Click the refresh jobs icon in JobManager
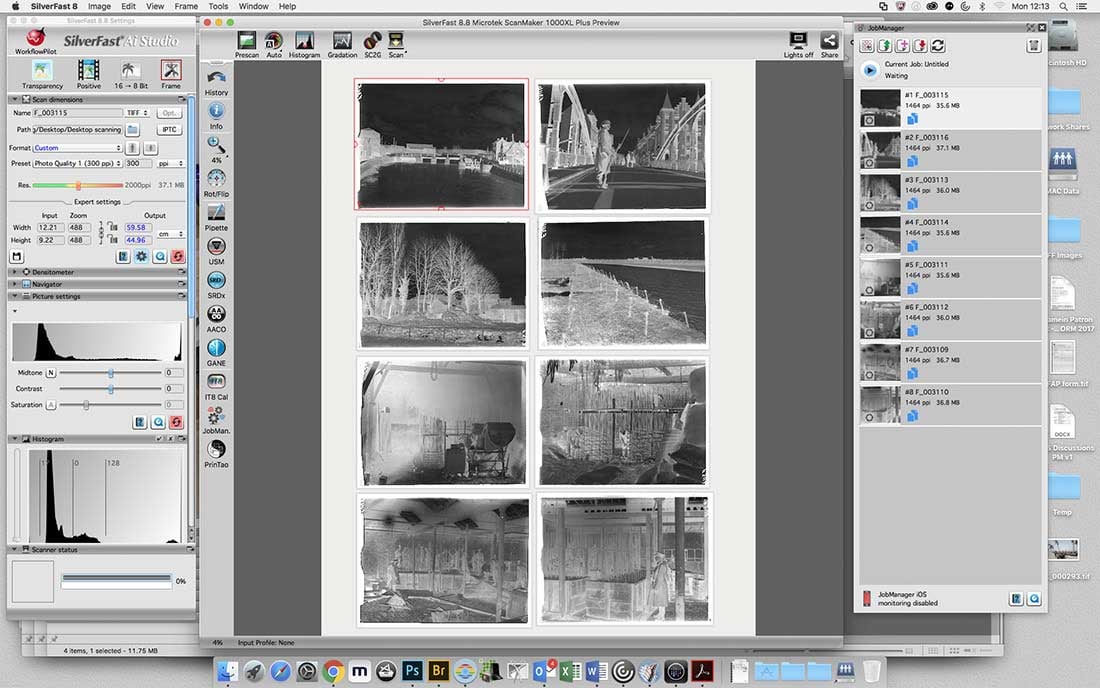This screenshot has height=688, width=1100. pyautogui.click(x=938, y=46)
